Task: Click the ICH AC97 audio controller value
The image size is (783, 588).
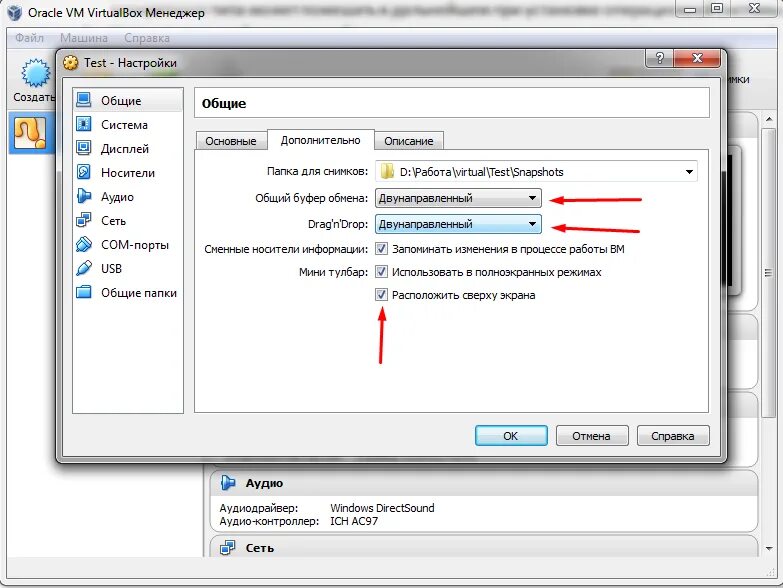Action: (x=354, y=521)
